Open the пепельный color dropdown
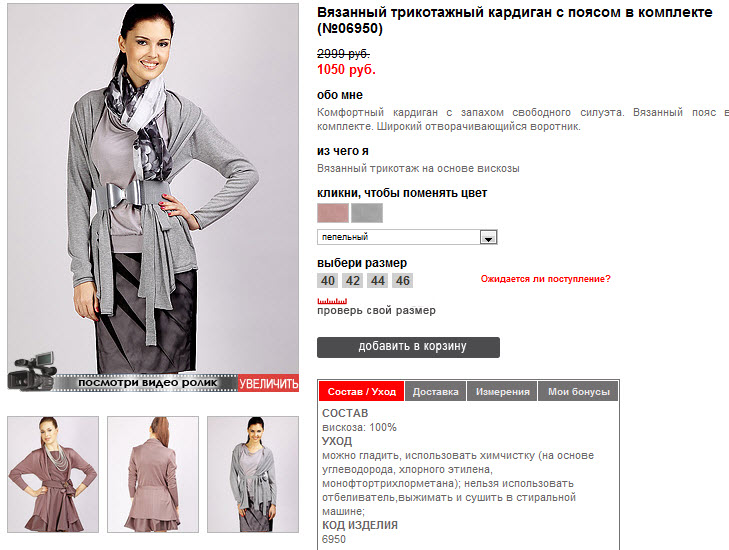This screenshot has width=729, height=550. click(x=407, y=237)
